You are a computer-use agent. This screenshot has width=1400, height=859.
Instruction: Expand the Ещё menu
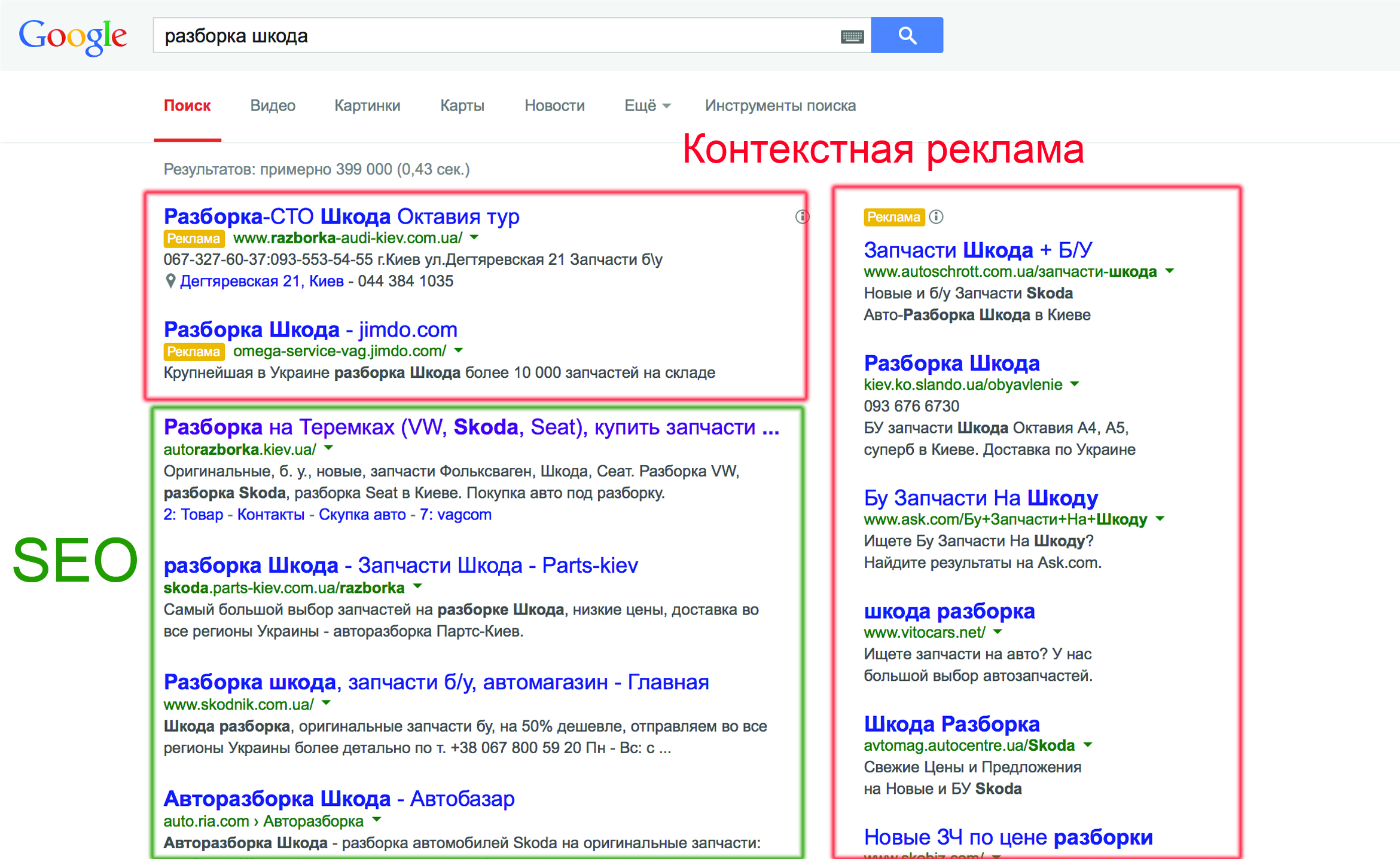(x=647, y=106)
